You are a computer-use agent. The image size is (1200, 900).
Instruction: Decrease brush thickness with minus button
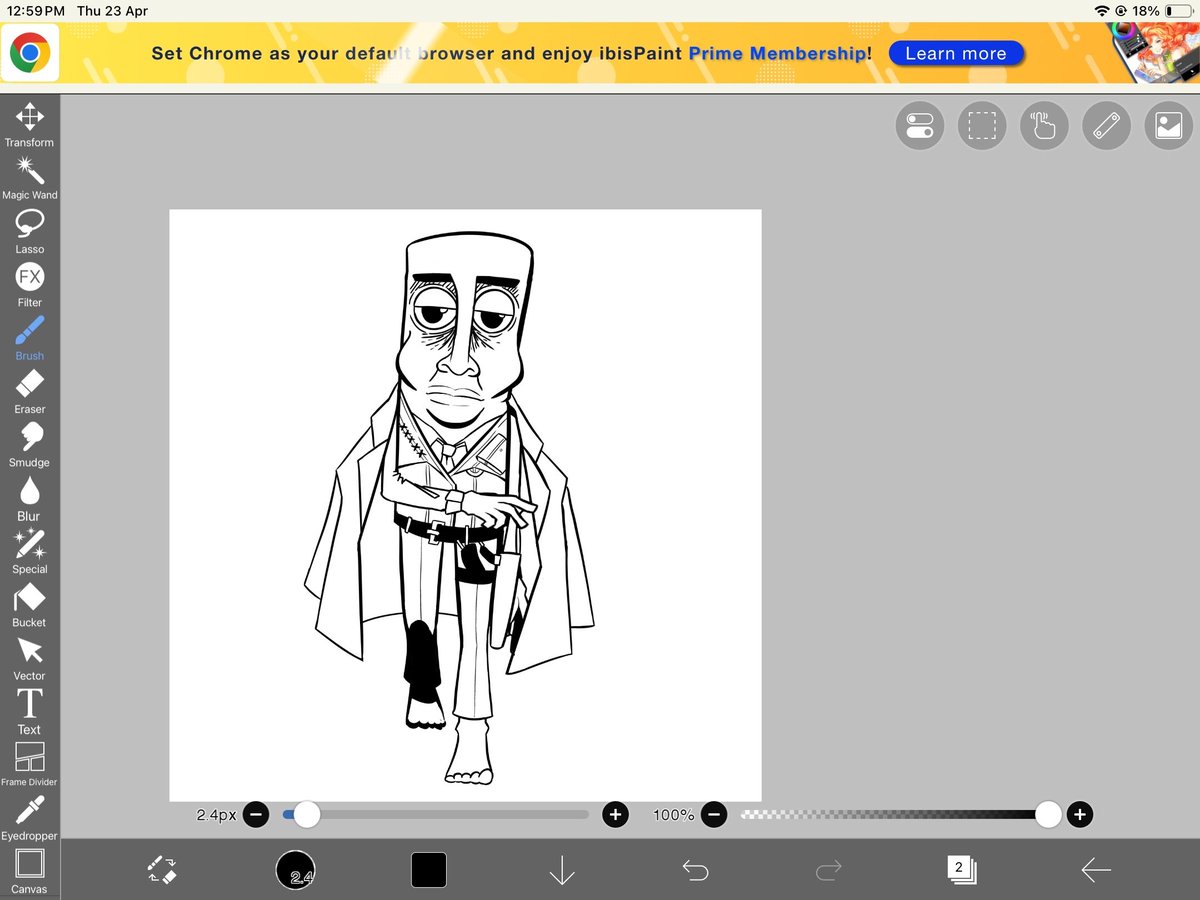pos(255,815)
